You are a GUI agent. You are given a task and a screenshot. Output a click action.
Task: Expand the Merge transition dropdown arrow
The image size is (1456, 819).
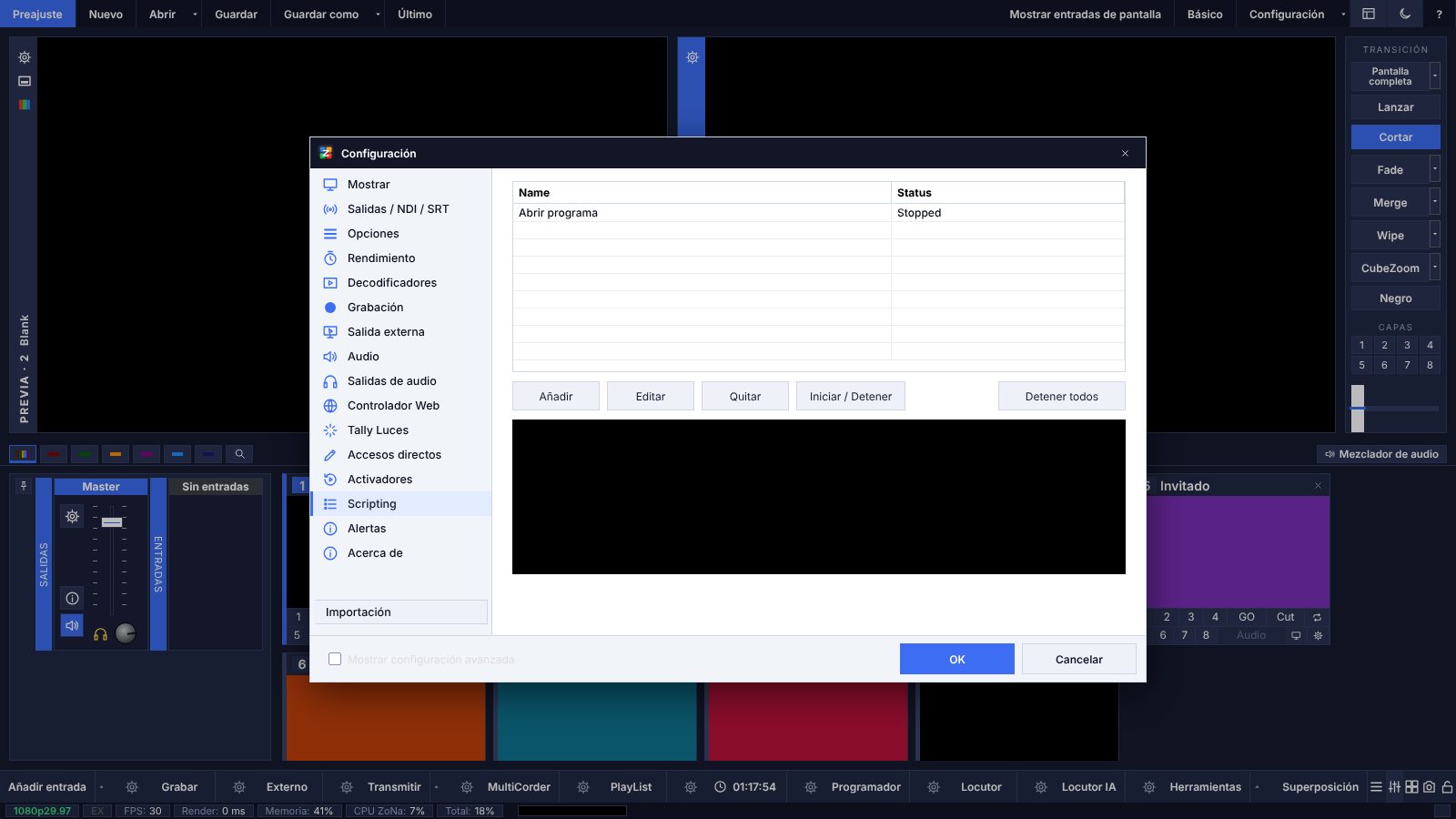1435,202
